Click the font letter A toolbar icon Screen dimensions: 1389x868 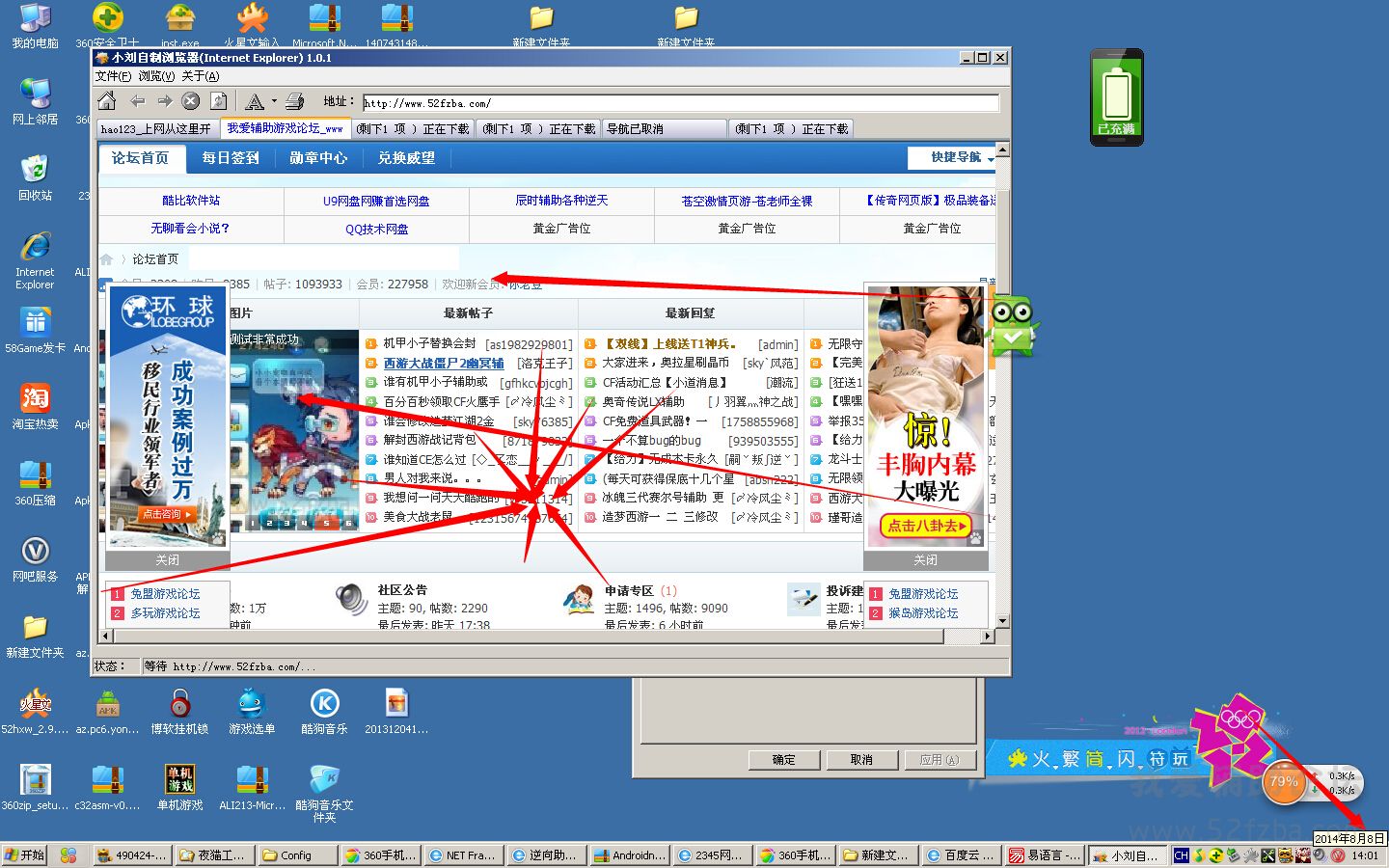[255, 101]
